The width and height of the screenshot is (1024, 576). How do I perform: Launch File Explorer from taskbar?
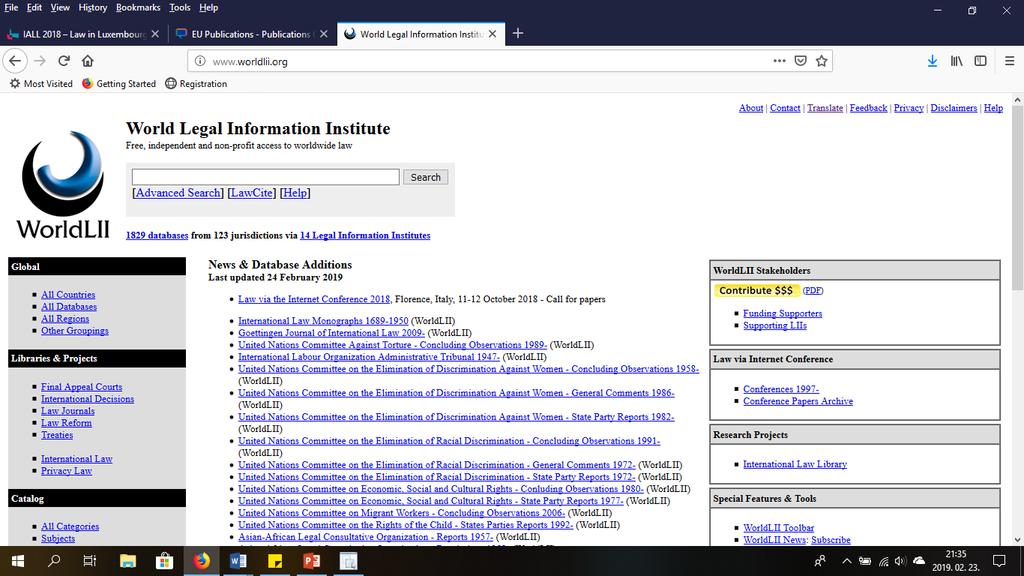(x=128, y=561)
